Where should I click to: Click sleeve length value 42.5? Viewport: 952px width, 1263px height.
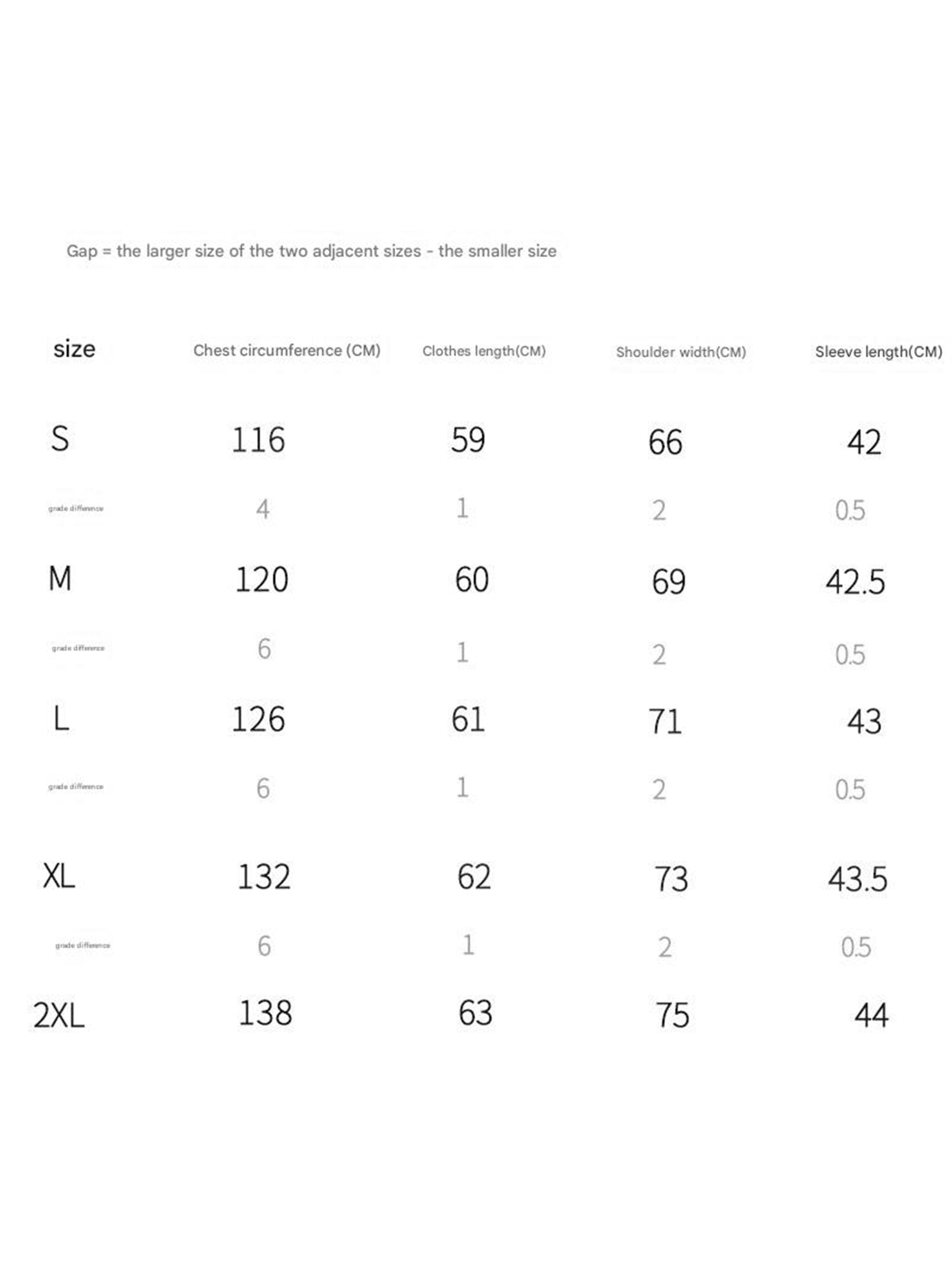[x=855, y=582]
